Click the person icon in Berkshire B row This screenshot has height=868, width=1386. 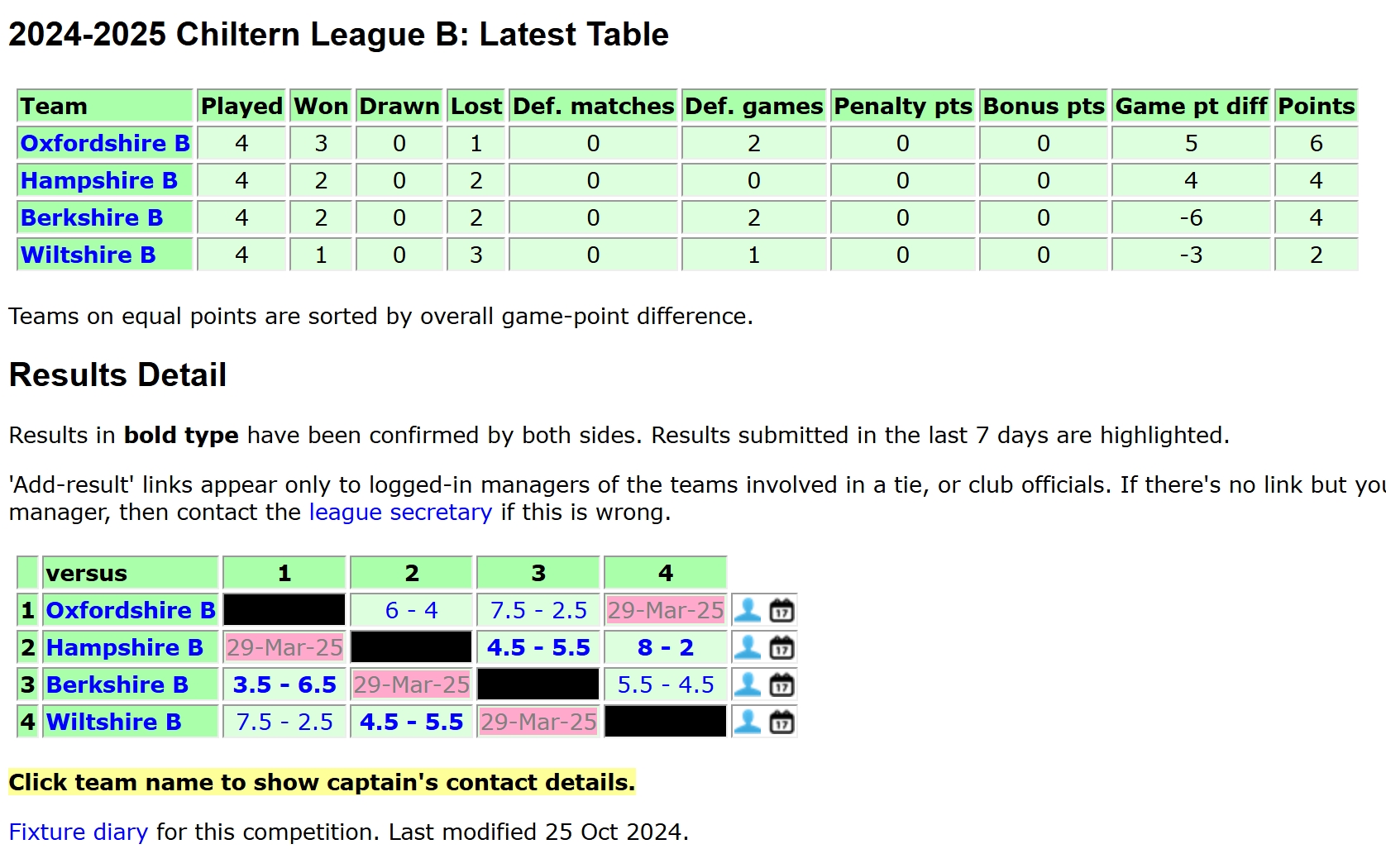pos(748,684)
